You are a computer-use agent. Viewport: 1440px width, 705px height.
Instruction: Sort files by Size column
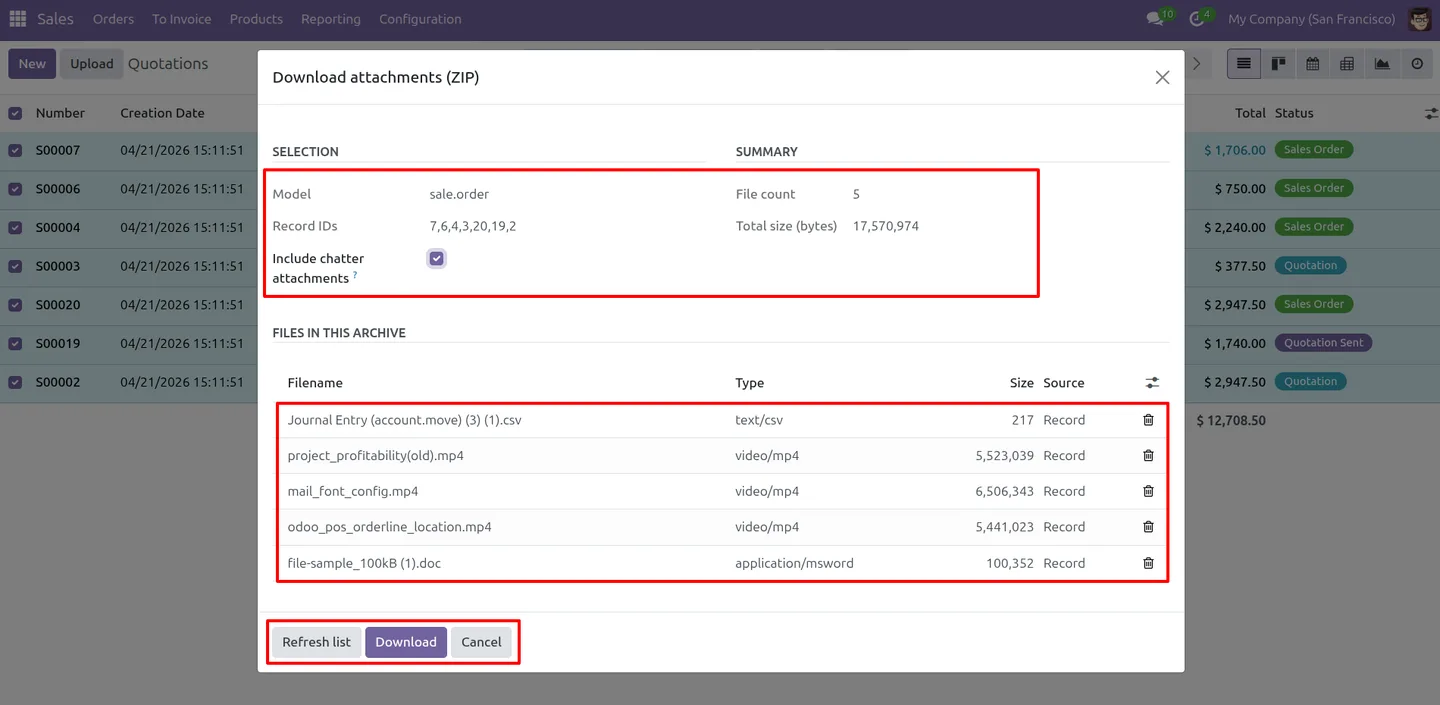tap(1021, 383)
